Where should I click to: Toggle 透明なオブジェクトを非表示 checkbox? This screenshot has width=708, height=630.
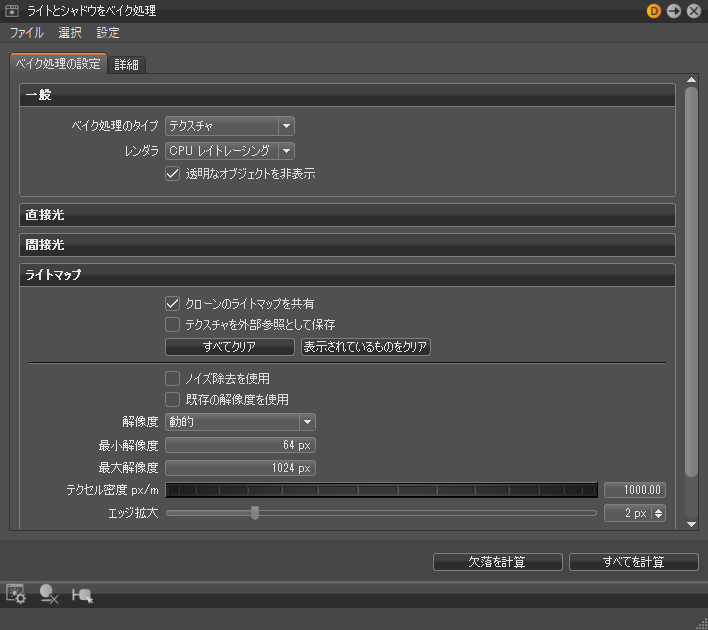172,173
